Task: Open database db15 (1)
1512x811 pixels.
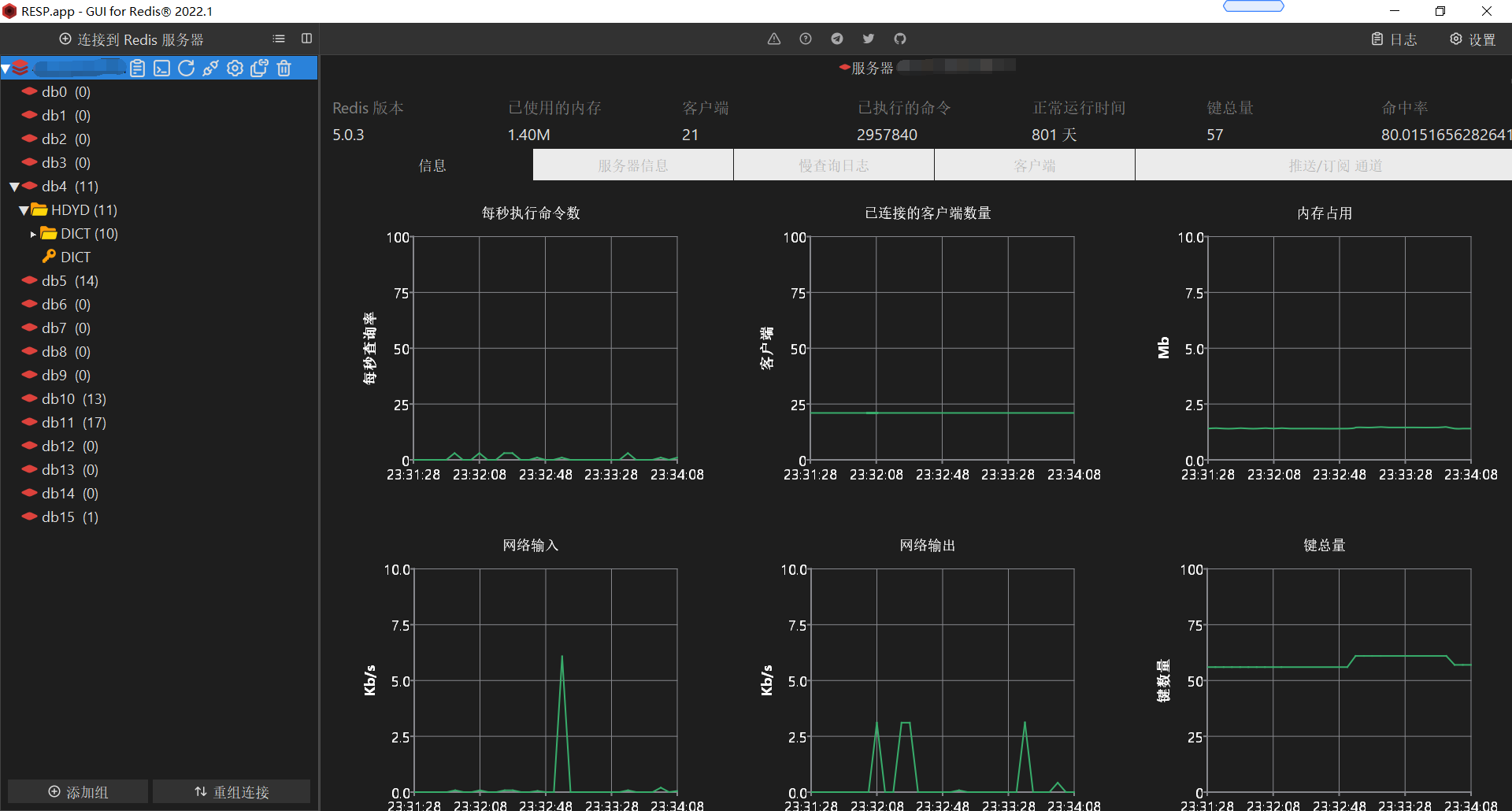Action: click(x=70, y=517)
